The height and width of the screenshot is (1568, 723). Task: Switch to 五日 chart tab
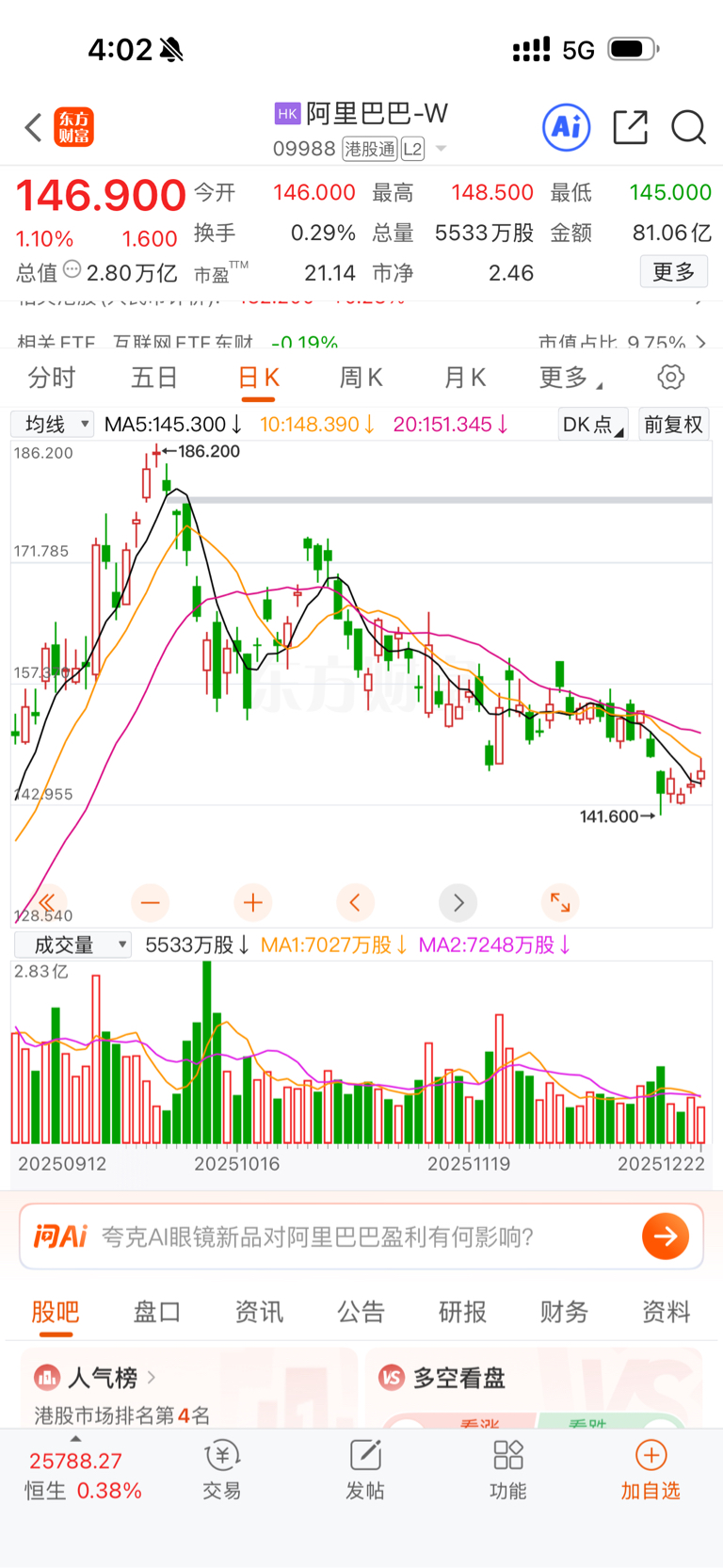tap(154, 378)
